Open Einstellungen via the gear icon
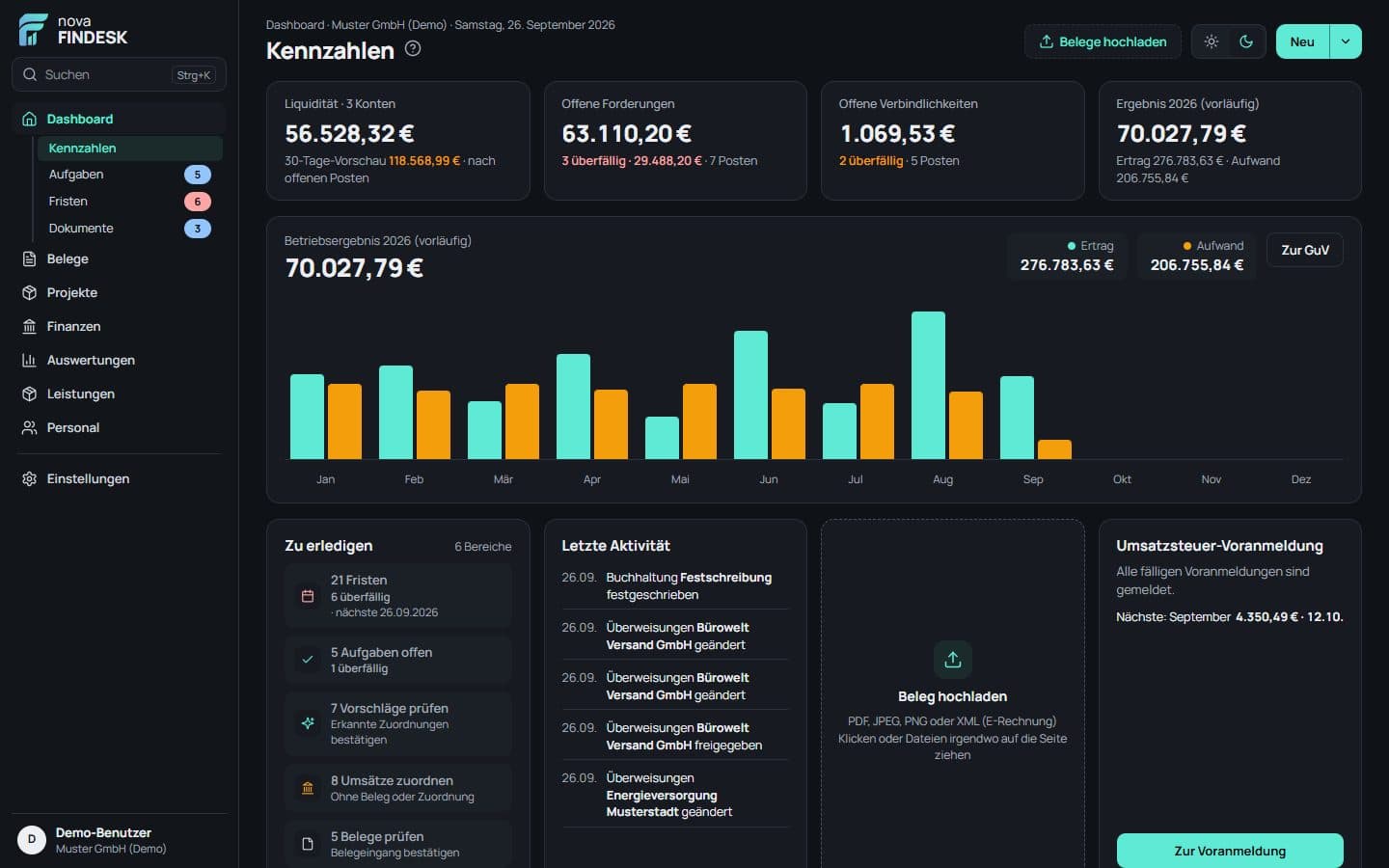The height and width of the screenshot is (868, 1389). pyautogui.click(x=29, y=478)
